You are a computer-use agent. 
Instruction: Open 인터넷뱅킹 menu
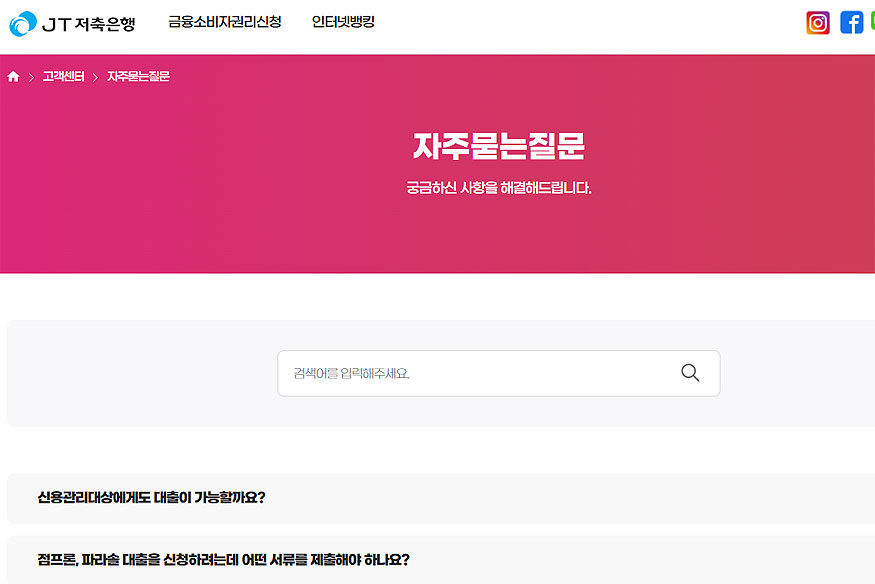[343, 22]
